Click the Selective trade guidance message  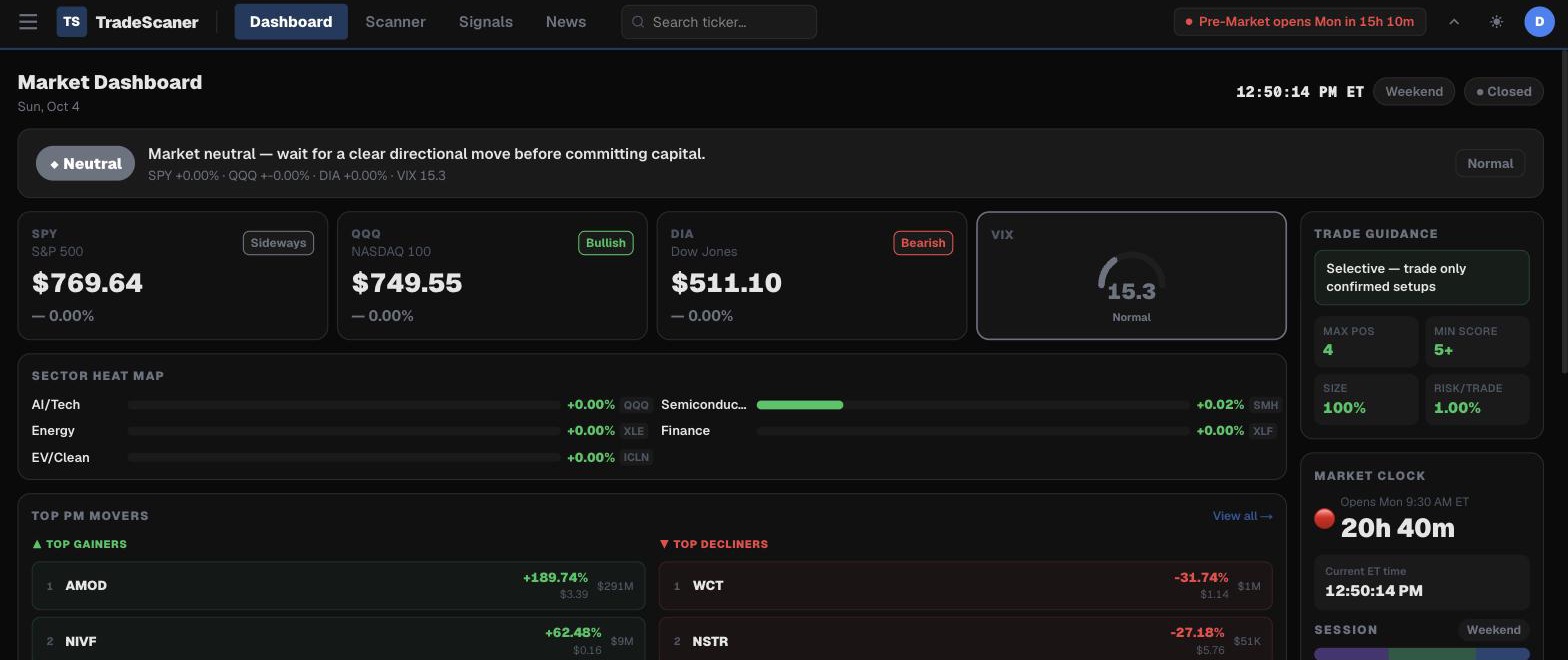click(1421, 277)
